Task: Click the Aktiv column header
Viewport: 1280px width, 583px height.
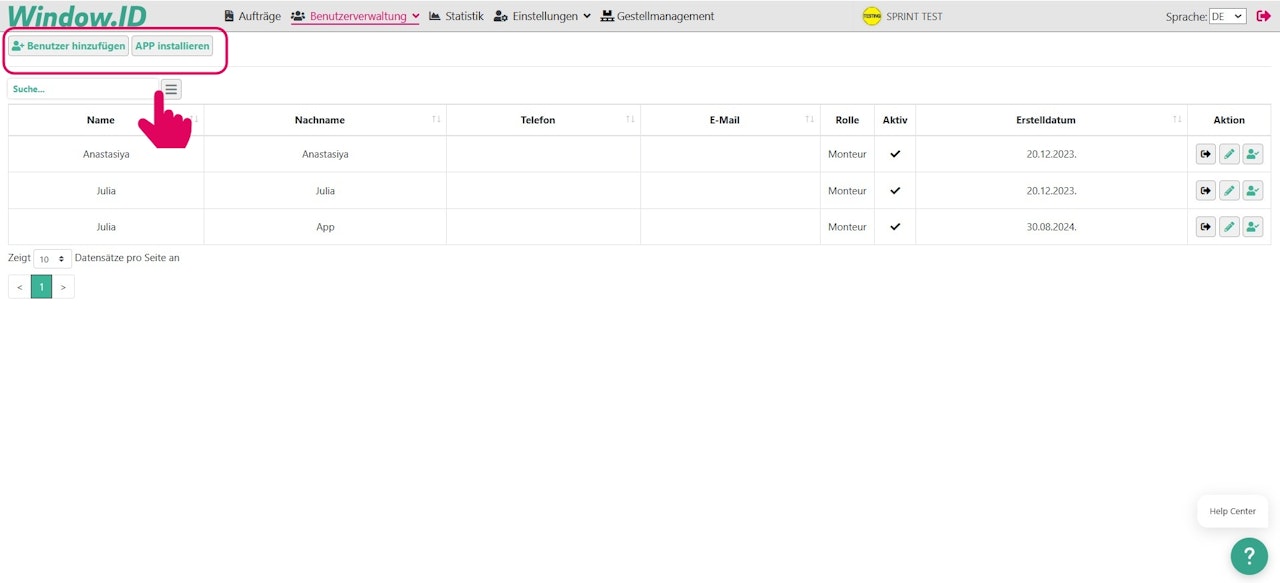Action: 895,120
